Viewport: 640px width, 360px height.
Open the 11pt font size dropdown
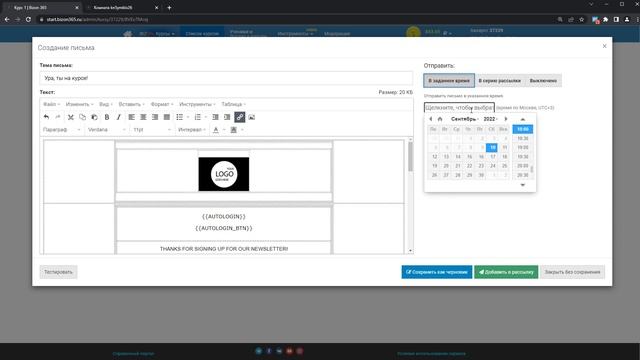152,130
